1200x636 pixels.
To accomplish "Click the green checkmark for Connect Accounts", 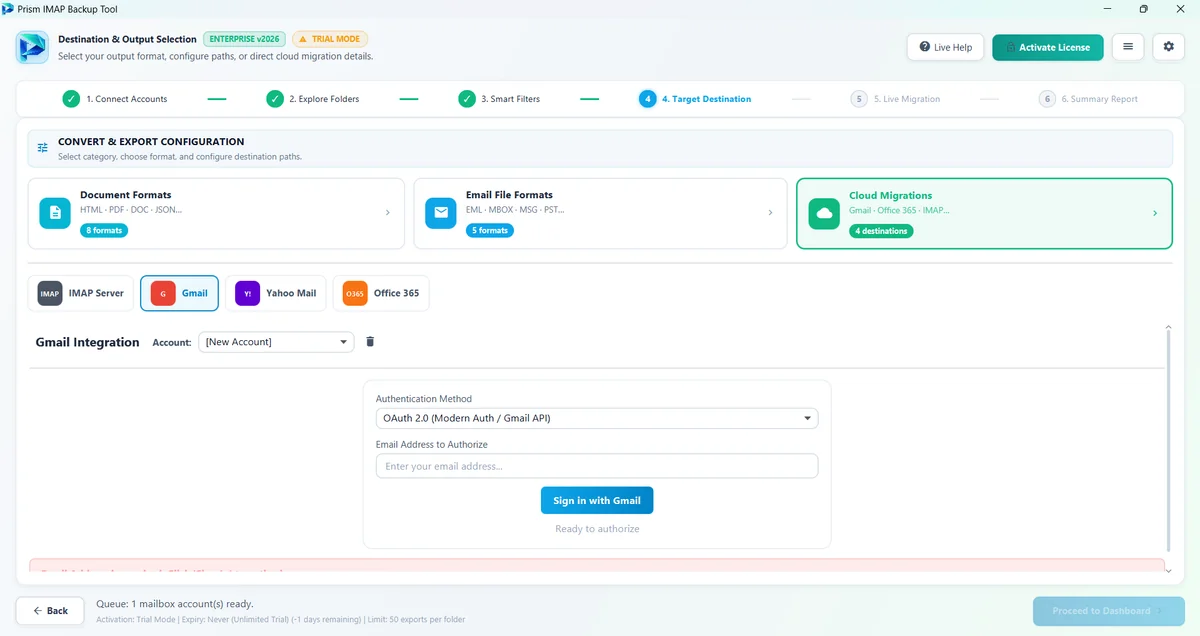I will pyautogui.click(x=71, y=99).
